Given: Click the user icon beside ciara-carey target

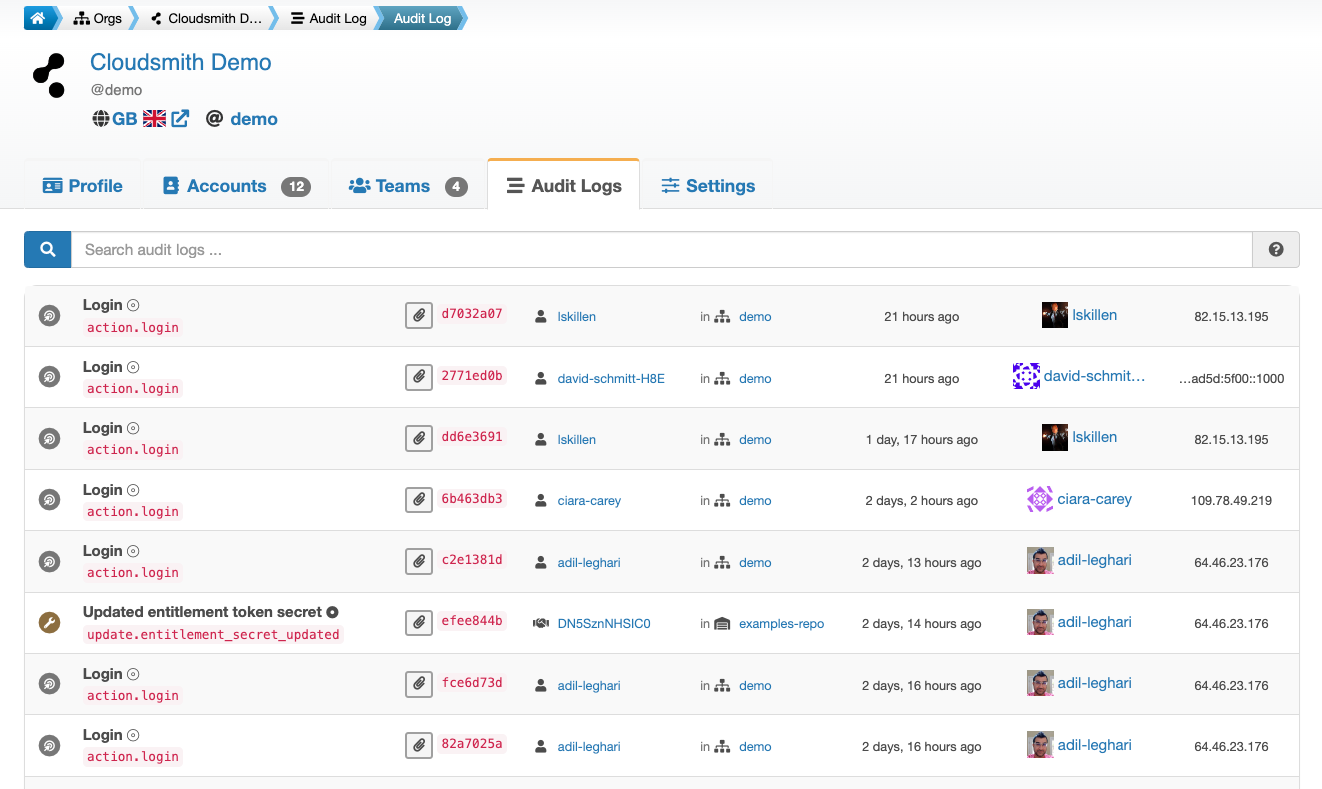Looking at the screenshot, I should pyautogui.click(x=541, y=501).
